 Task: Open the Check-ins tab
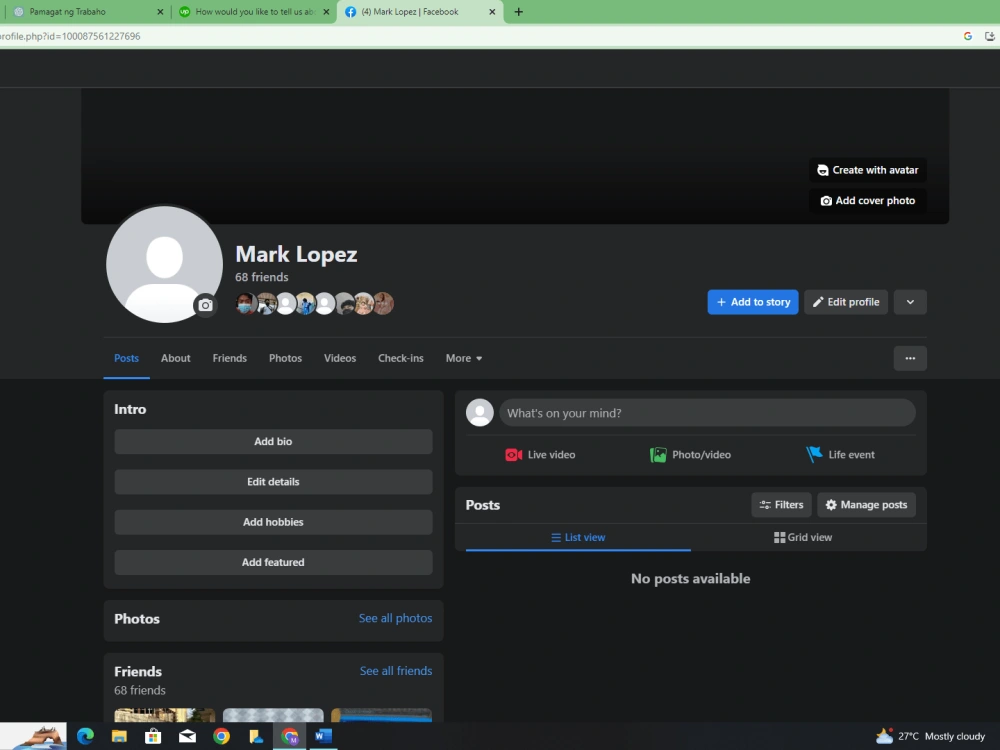coord(401,358)
